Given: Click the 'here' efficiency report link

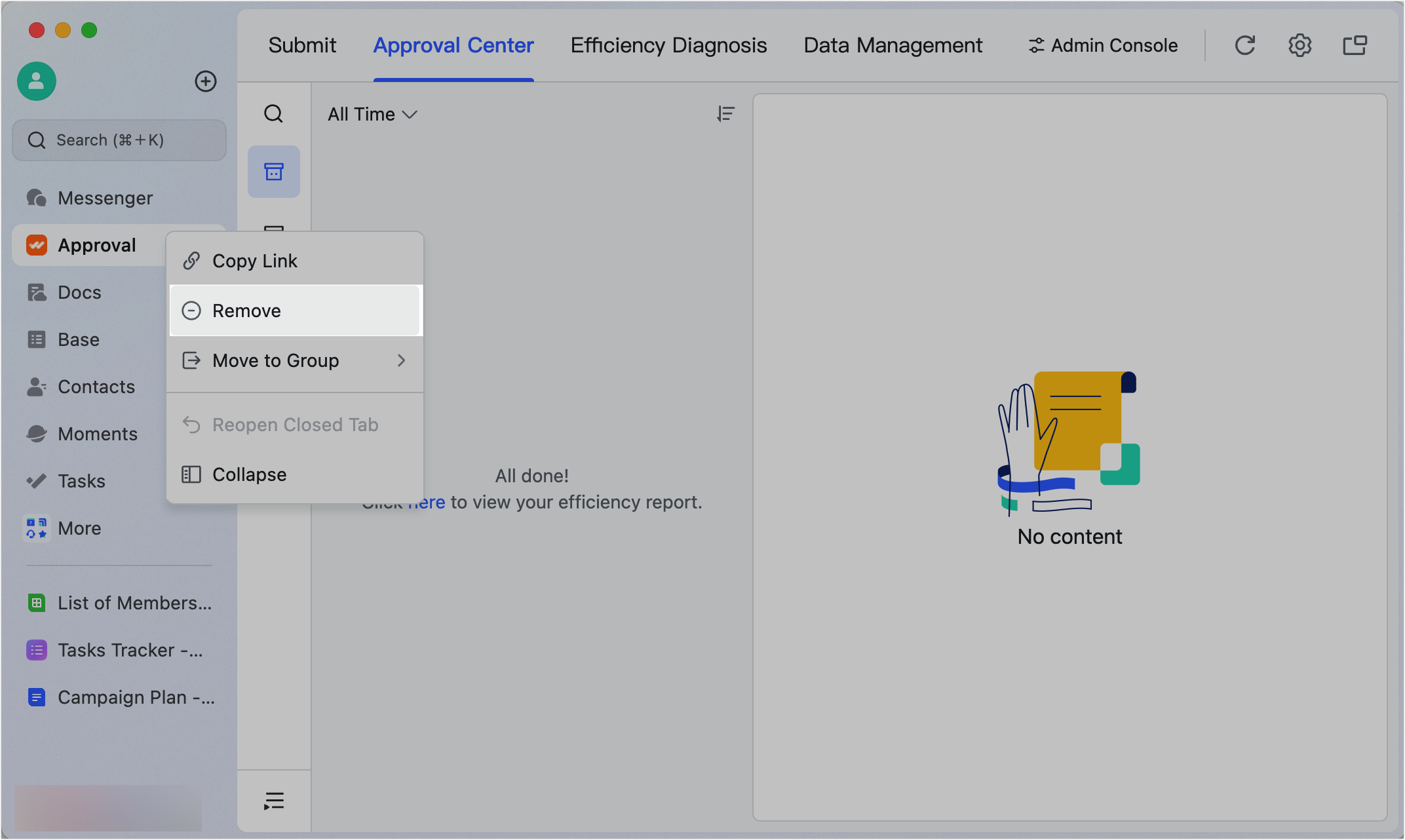Looking at the screenshot, I should 429,503.
